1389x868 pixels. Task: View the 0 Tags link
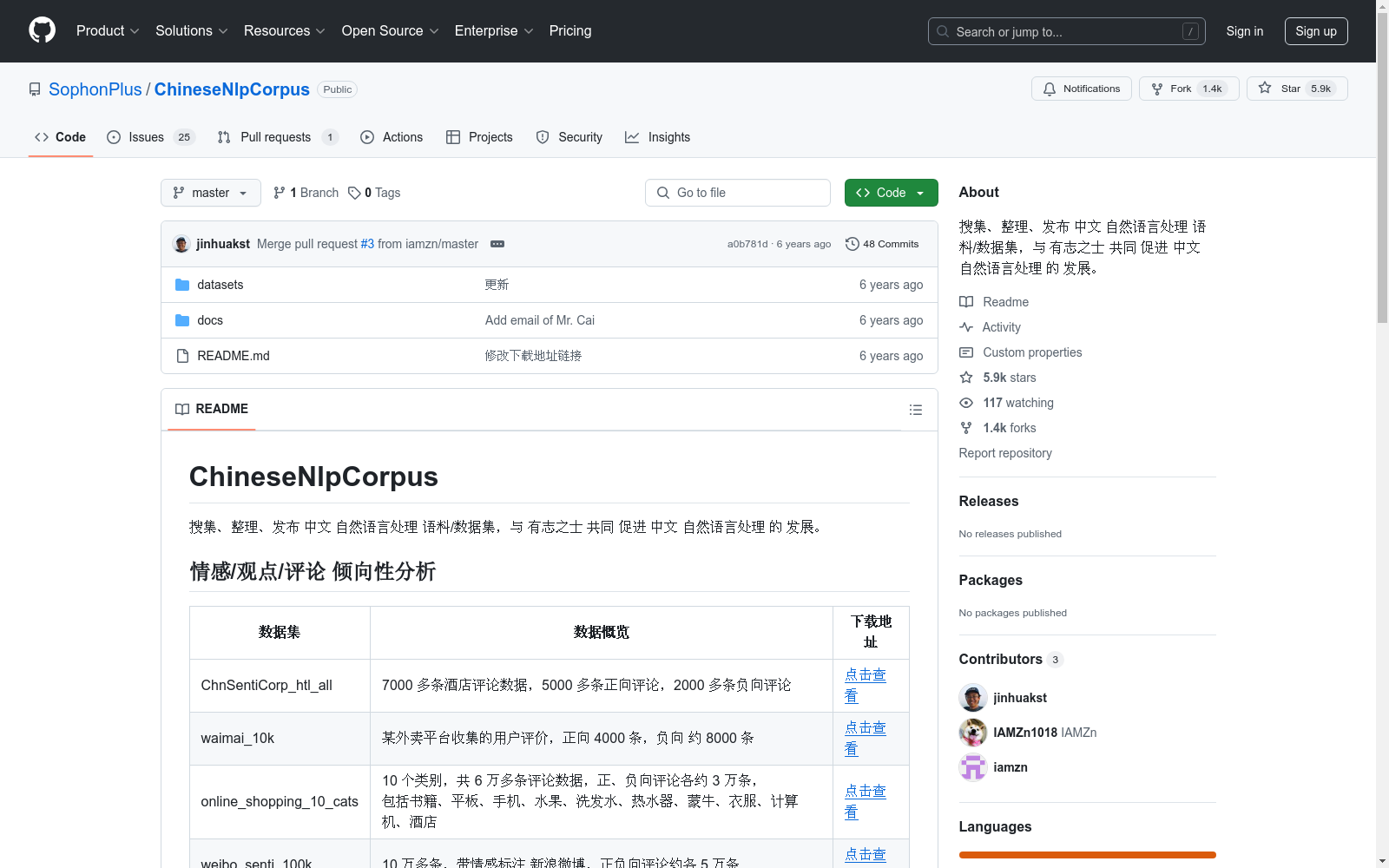click(x=374, y=193)
